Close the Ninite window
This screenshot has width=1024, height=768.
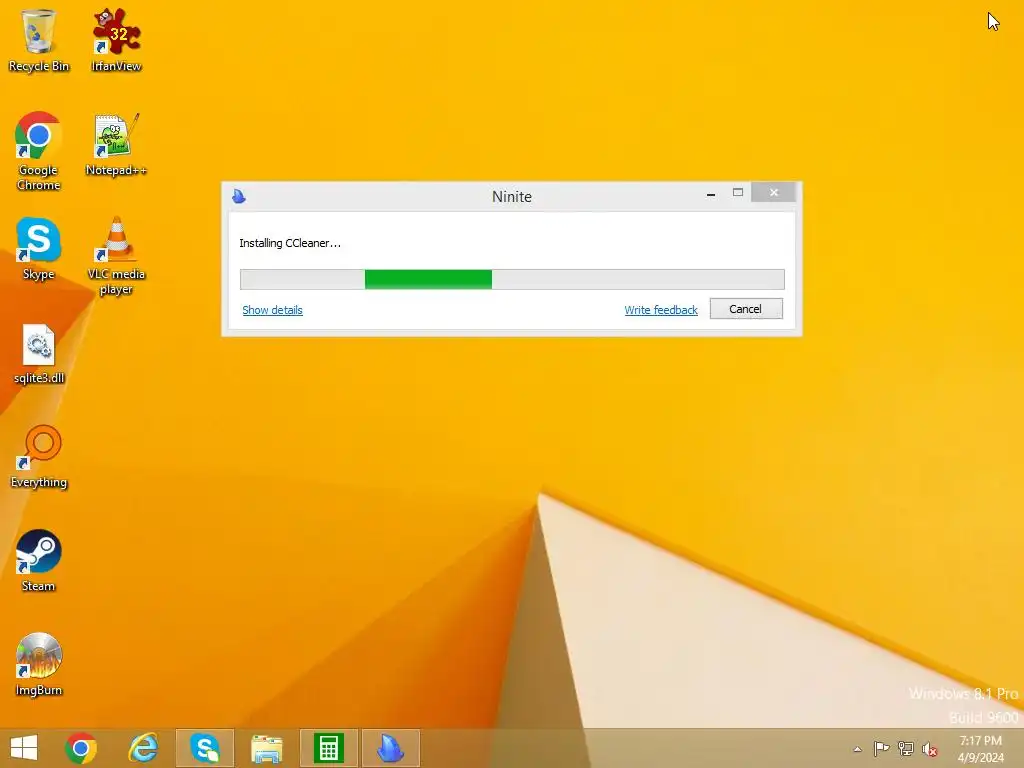774,192
